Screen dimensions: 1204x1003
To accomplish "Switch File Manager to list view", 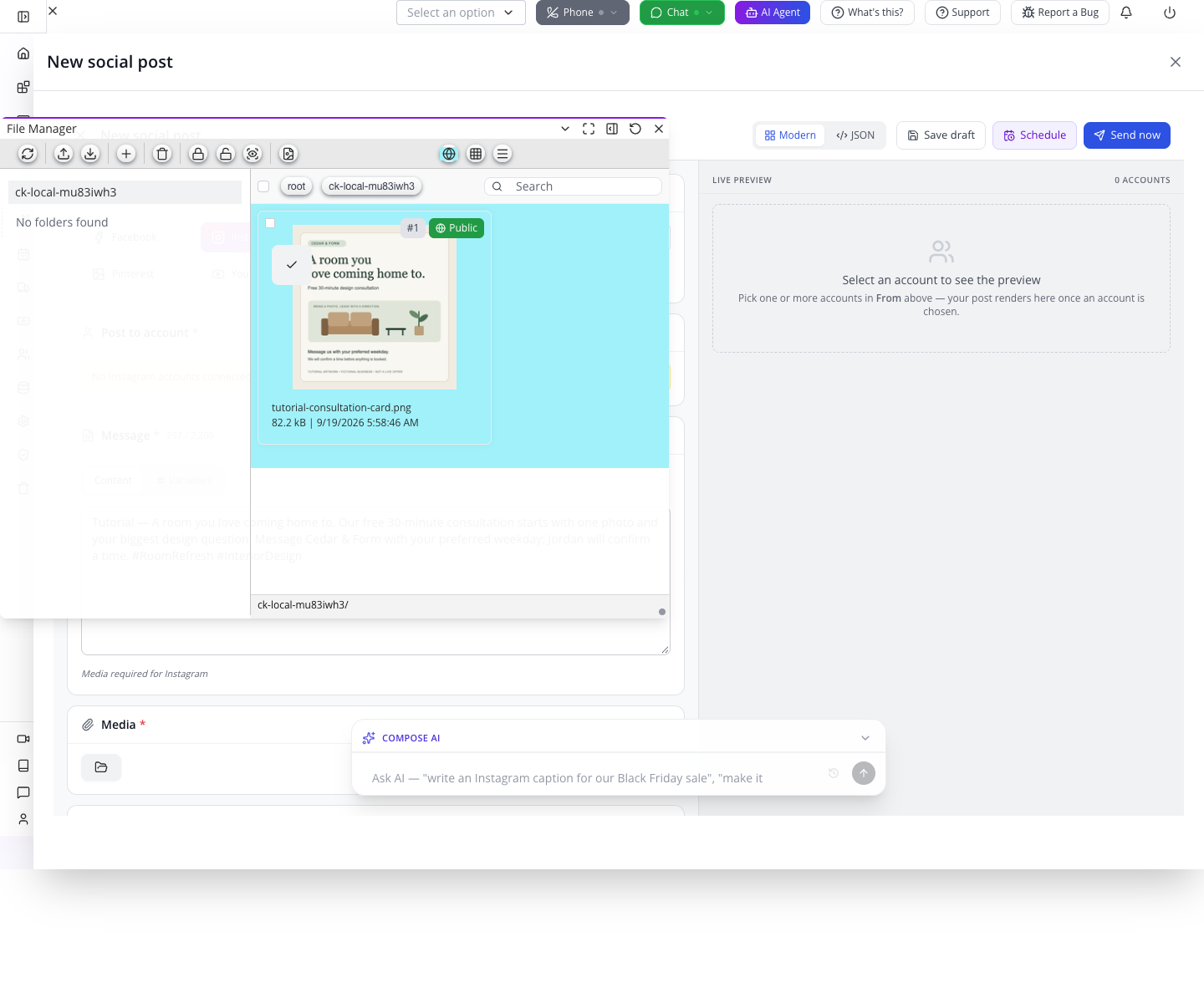I will pos(503,154).
